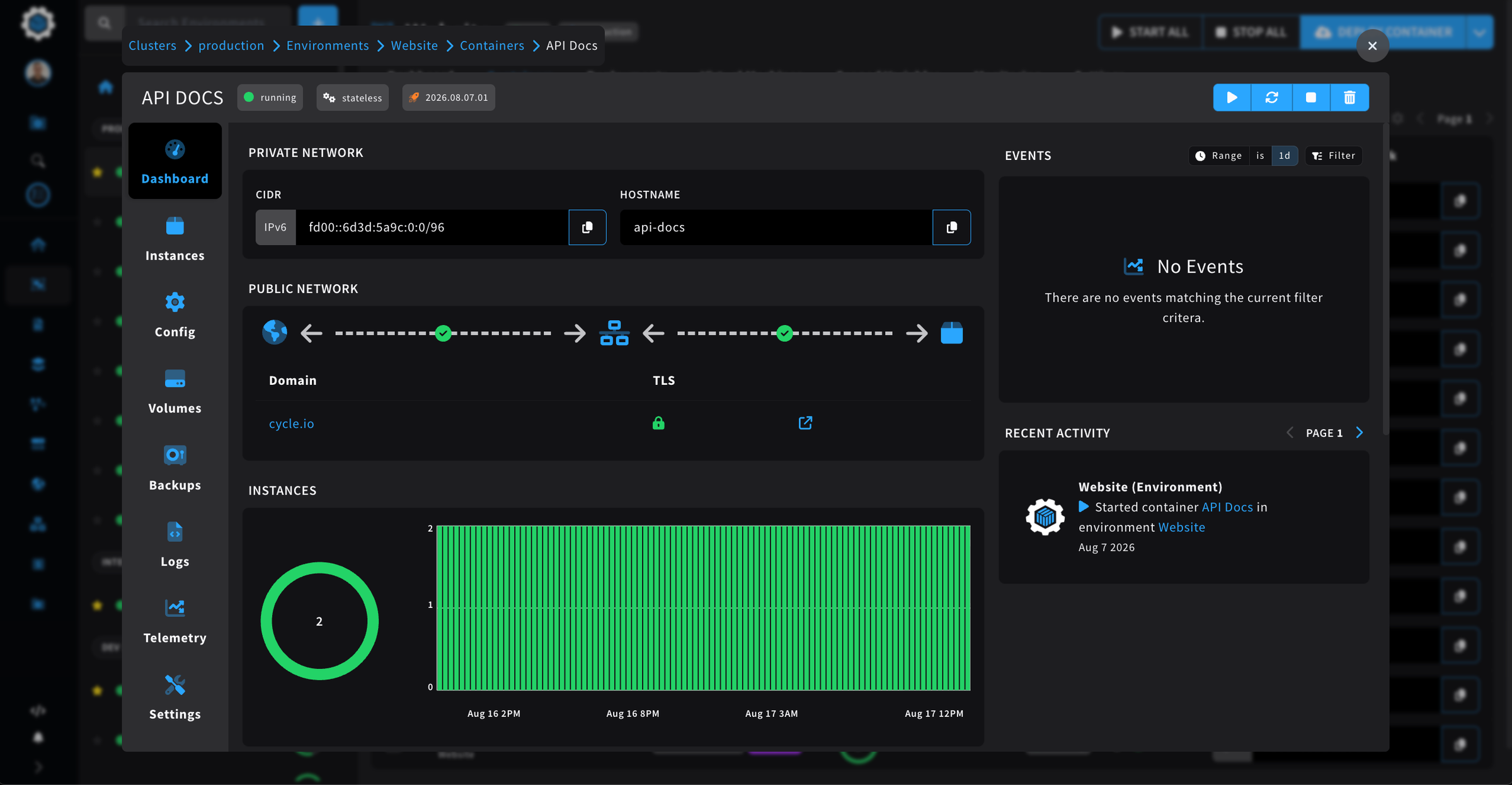Click the container box icon in Public Network
Screen dimensions: 1512x785
951,333
